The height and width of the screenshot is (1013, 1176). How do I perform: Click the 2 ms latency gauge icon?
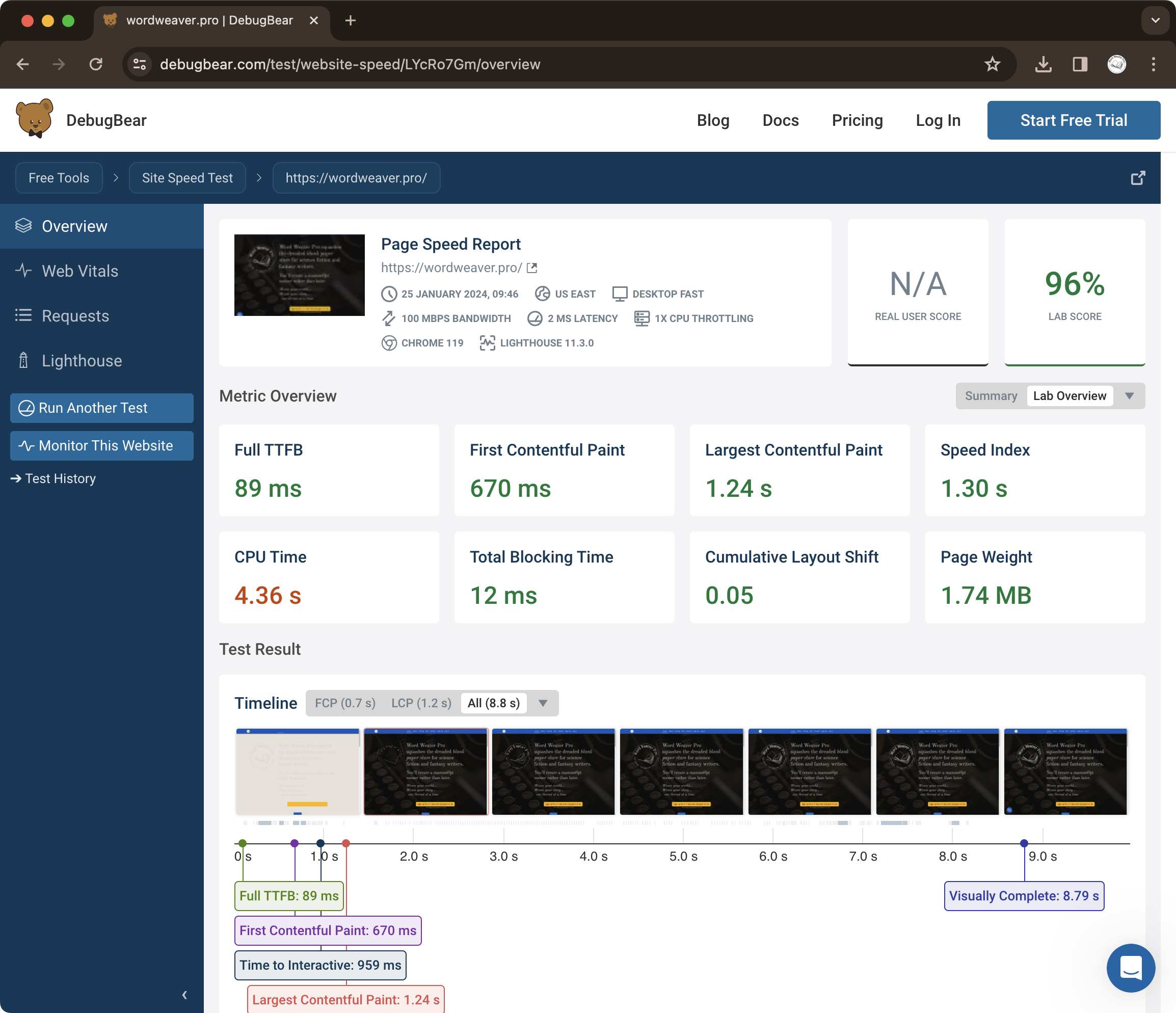[x=534, y=318]
